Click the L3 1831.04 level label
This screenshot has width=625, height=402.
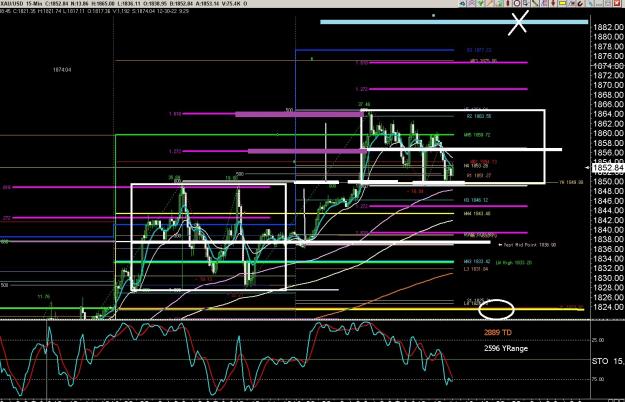pyautogui.click(x=476, y=269)
